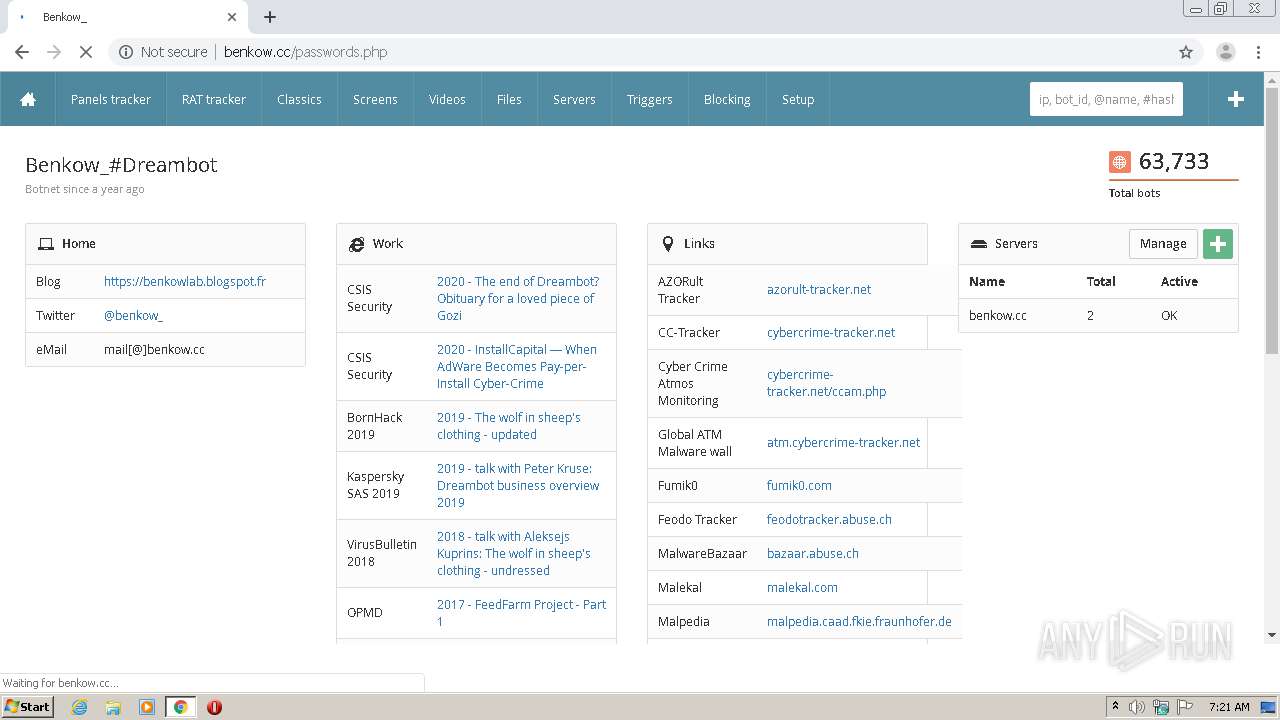Open the @benkow_ Twitter link
Viewport: 1280px width, 720px height.
point(133,315)
